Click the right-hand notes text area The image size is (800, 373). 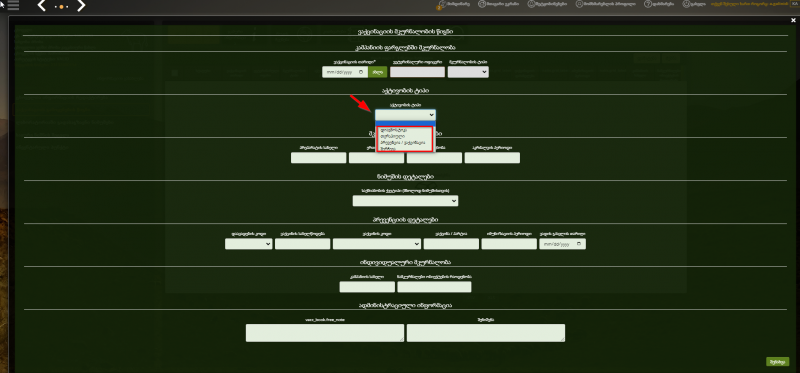click(486, 333)
